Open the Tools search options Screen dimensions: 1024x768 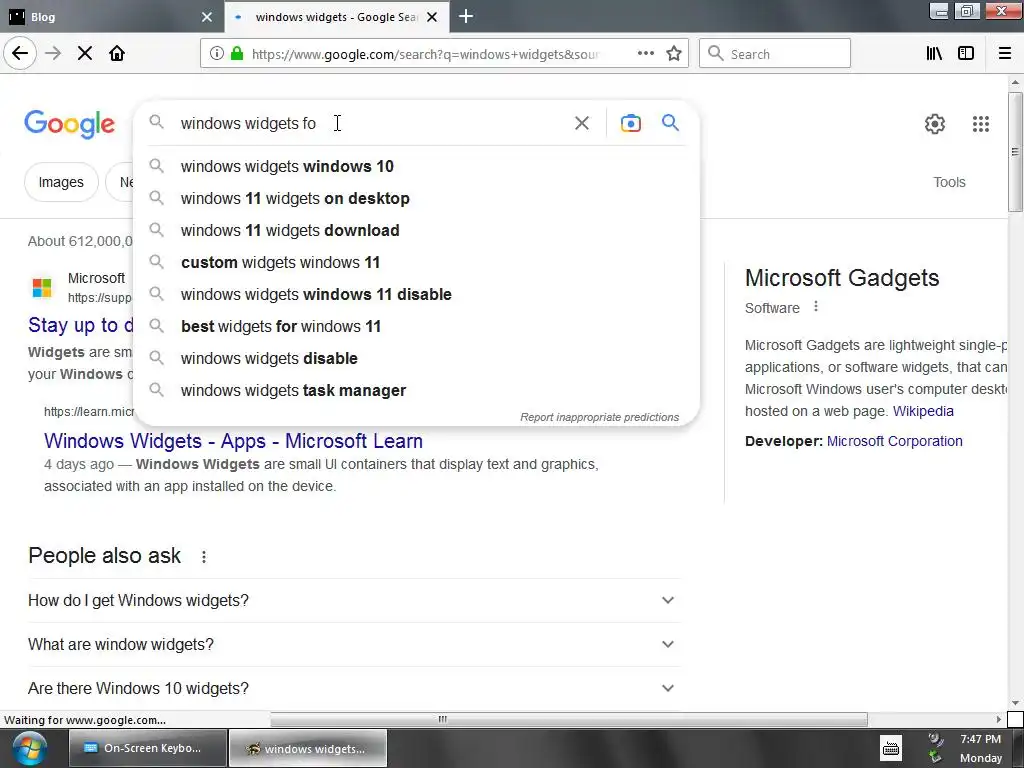click(x=949, y=182)
